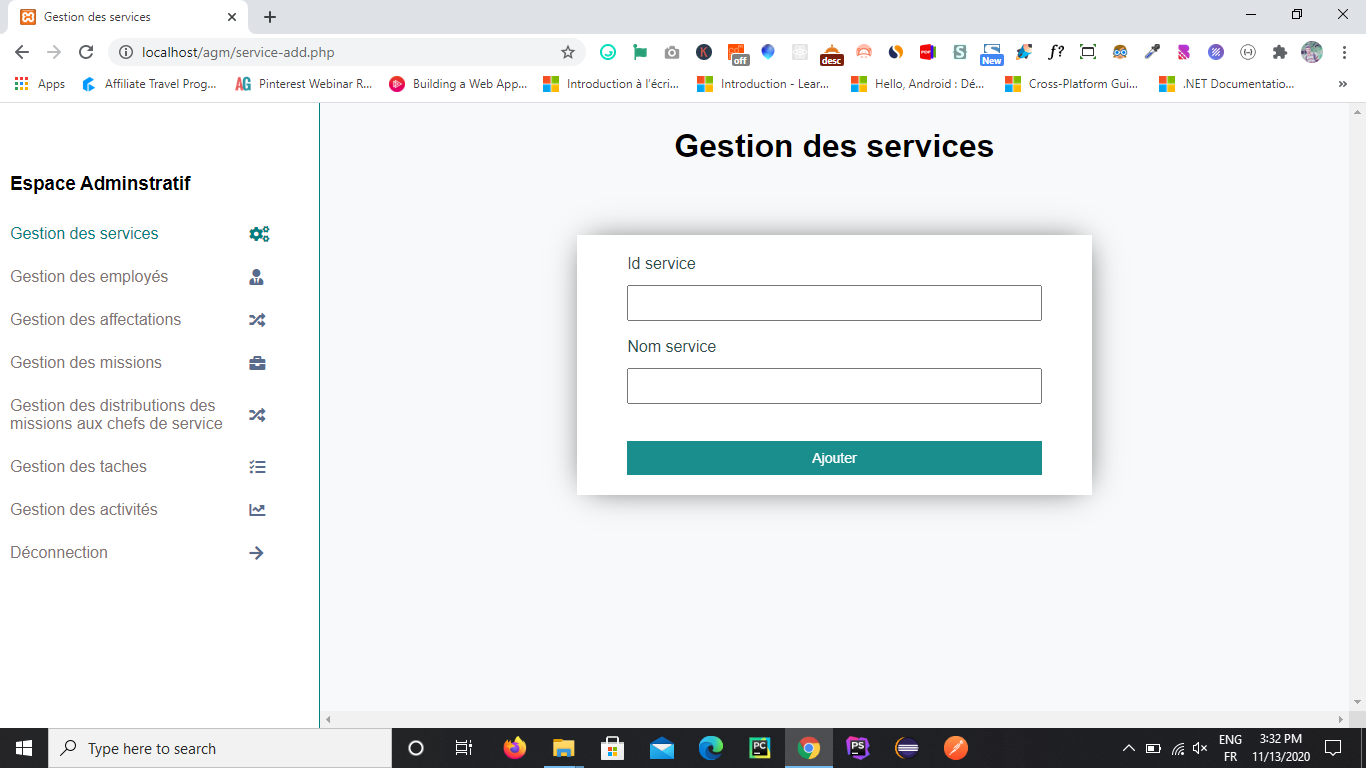Click the arrow icon beside Déconnection
Image resolution: width=1366 pixels, height=768 pixels.
tap(257, 553)
